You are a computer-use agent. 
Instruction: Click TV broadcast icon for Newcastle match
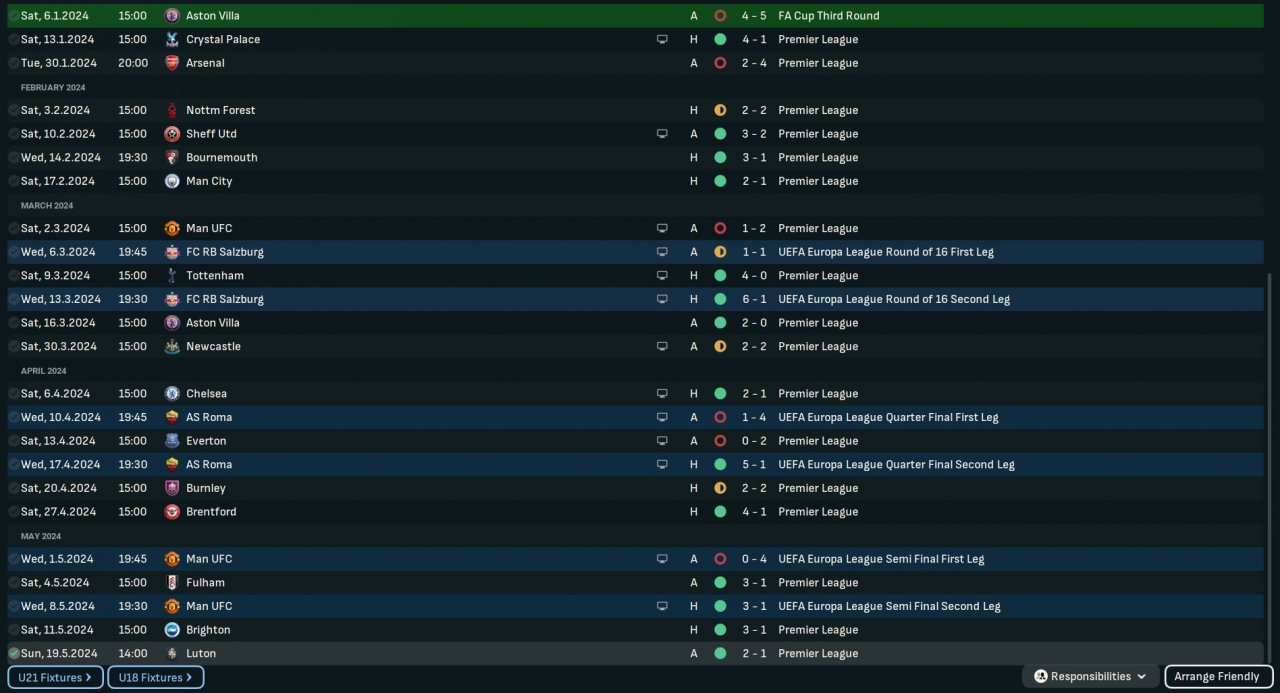point(661,346)
